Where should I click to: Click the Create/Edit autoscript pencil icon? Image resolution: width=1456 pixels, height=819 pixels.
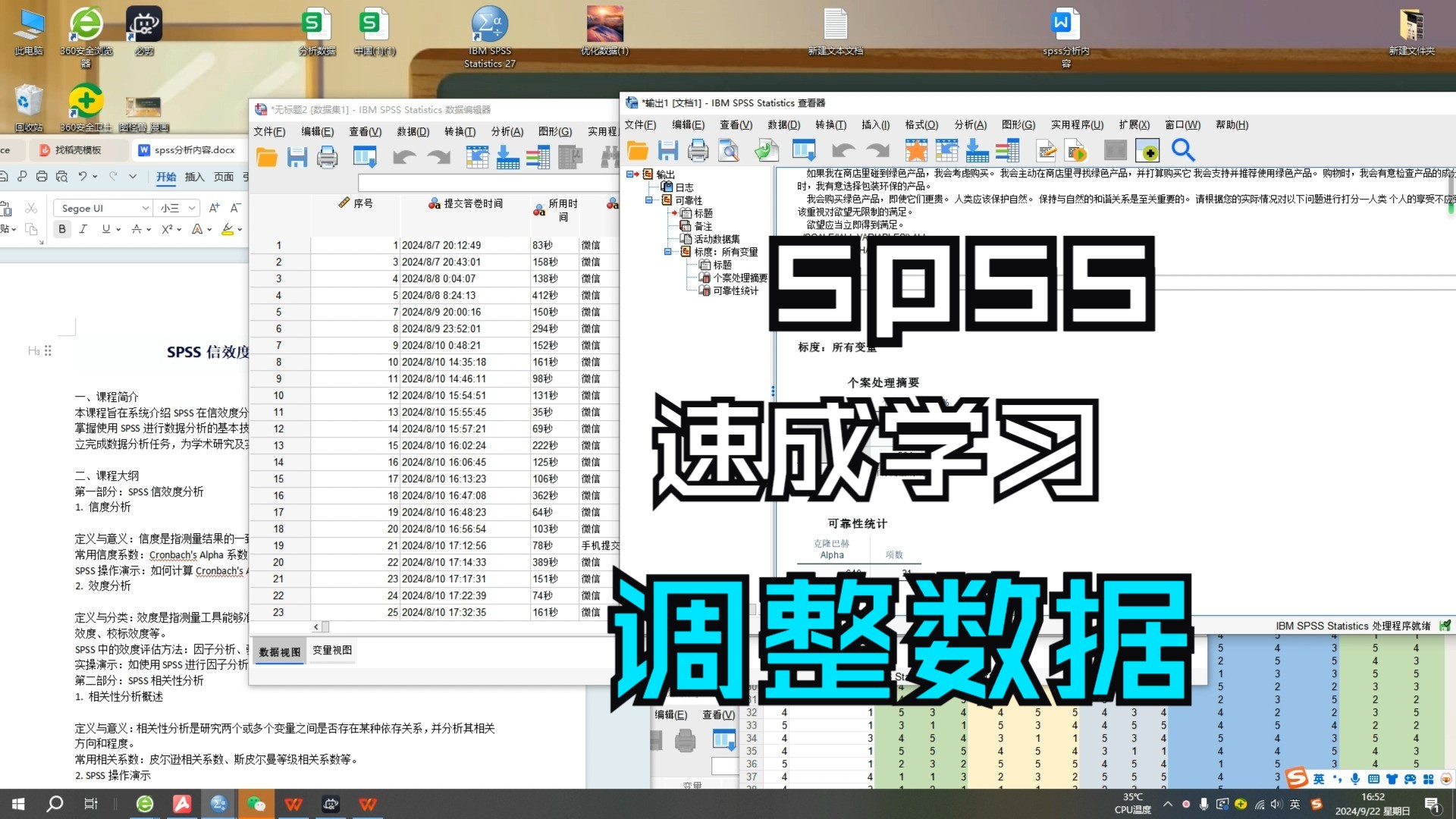tap(1046, 151)
